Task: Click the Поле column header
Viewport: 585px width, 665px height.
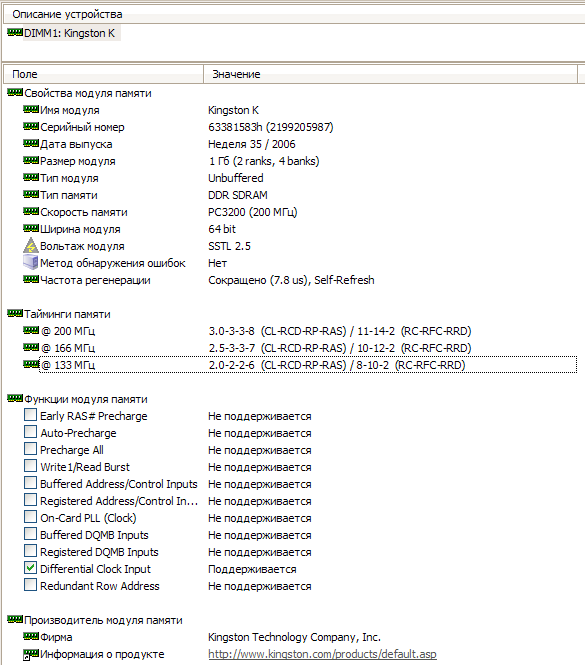Action: pyautogui.click(x=103, y=74)
